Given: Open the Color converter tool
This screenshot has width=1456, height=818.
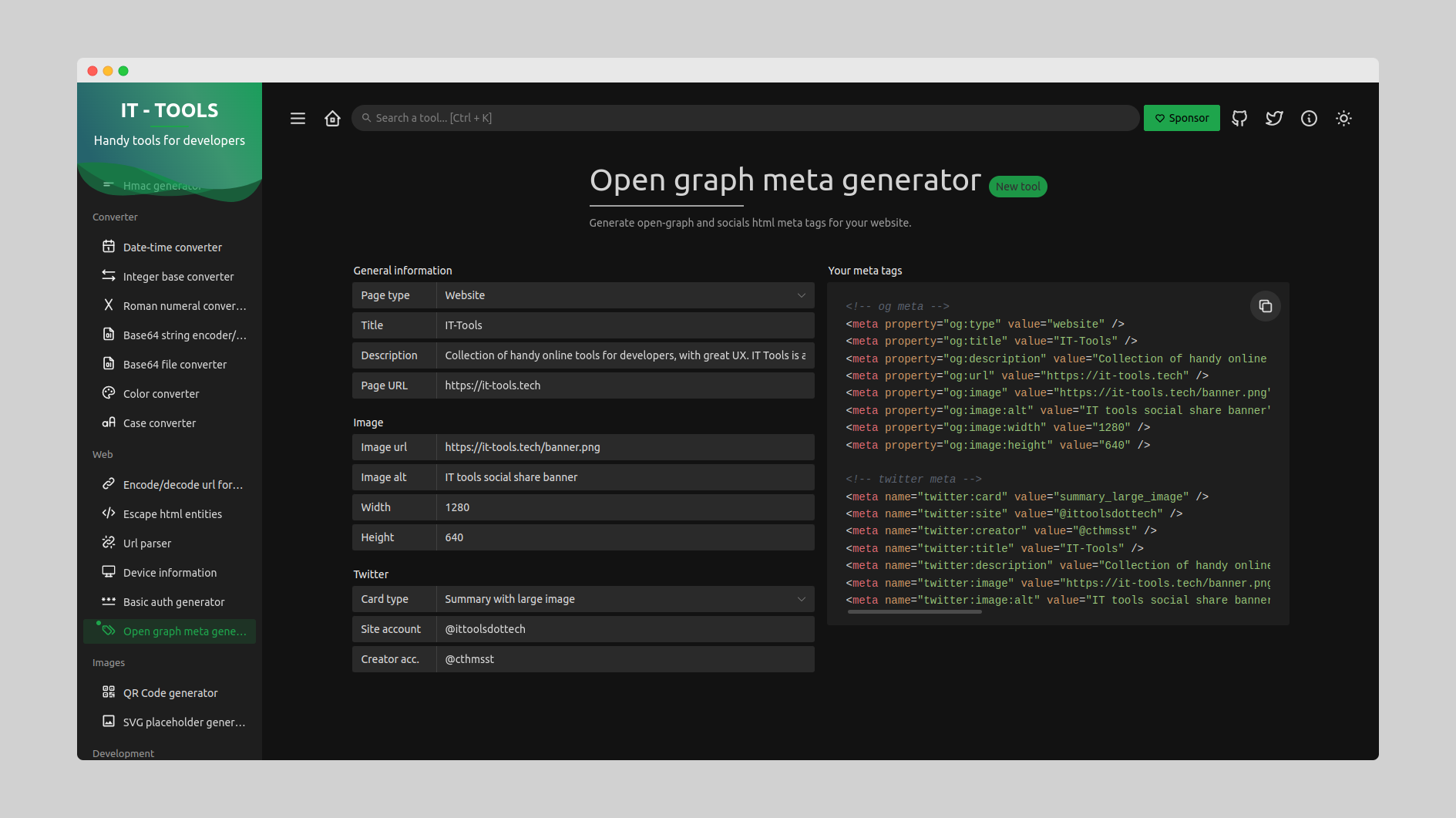Looking at the screenshot, I should point(161,393).
